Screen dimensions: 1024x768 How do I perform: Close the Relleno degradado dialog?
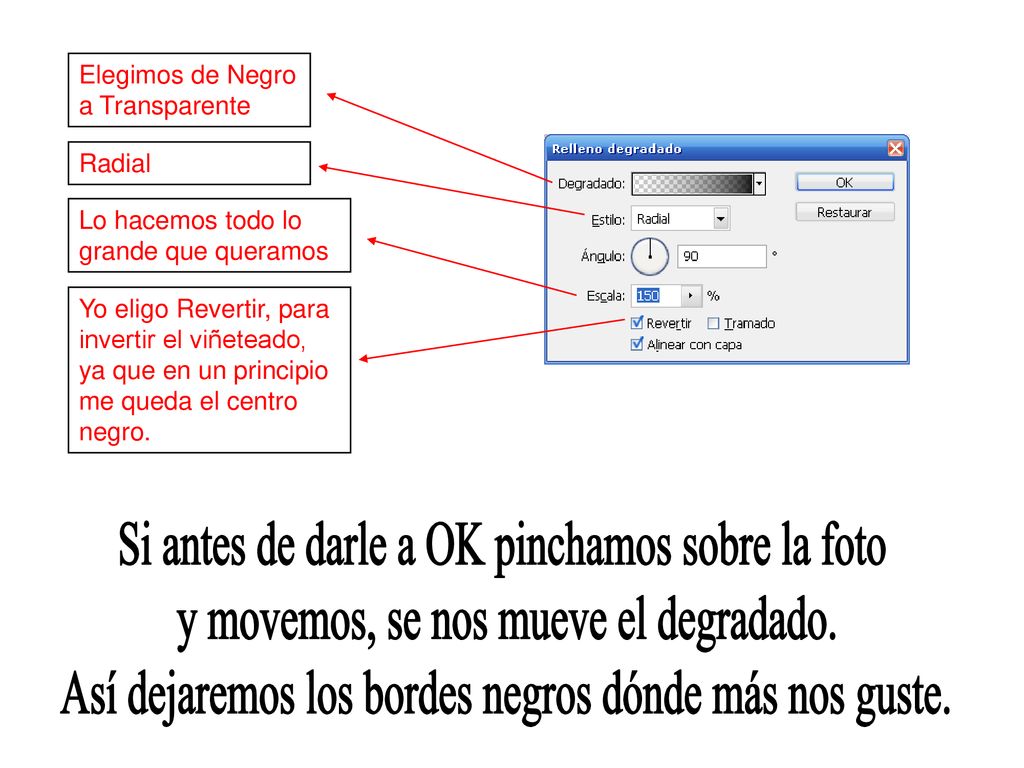click(895, 149)
